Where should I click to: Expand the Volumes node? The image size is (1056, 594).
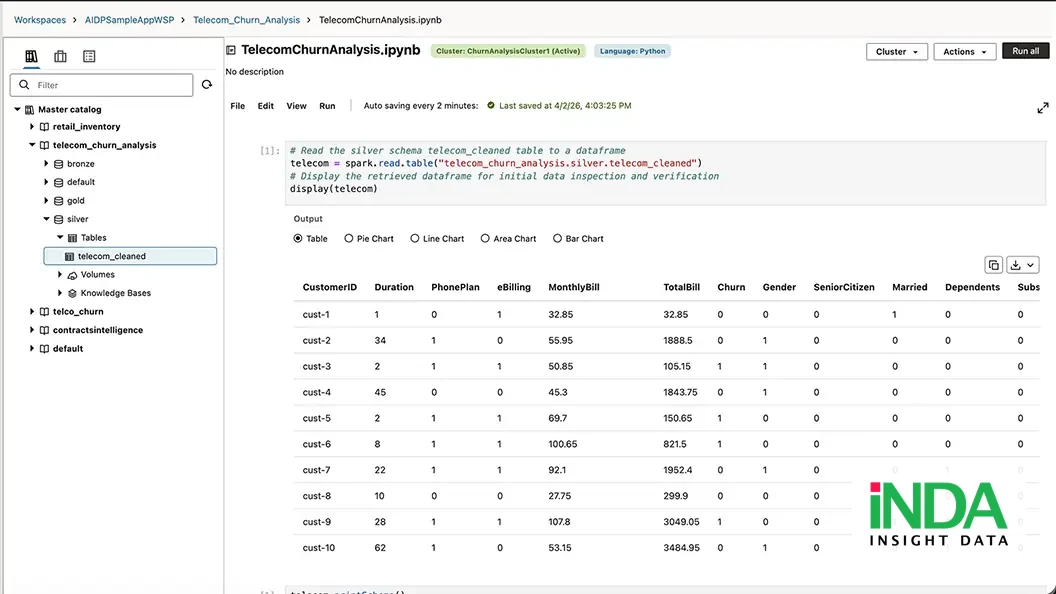click(x=60, y=275)
